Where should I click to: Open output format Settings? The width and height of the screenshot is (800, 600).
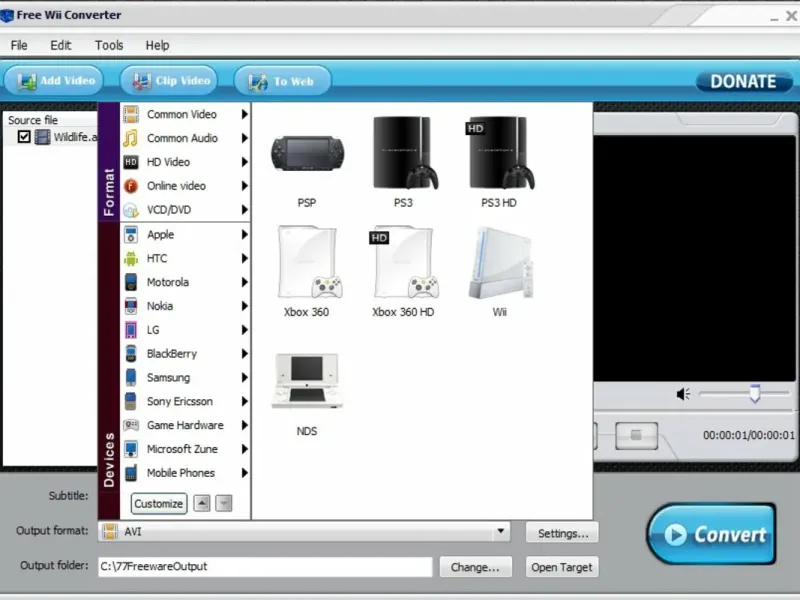click(562, 533)
